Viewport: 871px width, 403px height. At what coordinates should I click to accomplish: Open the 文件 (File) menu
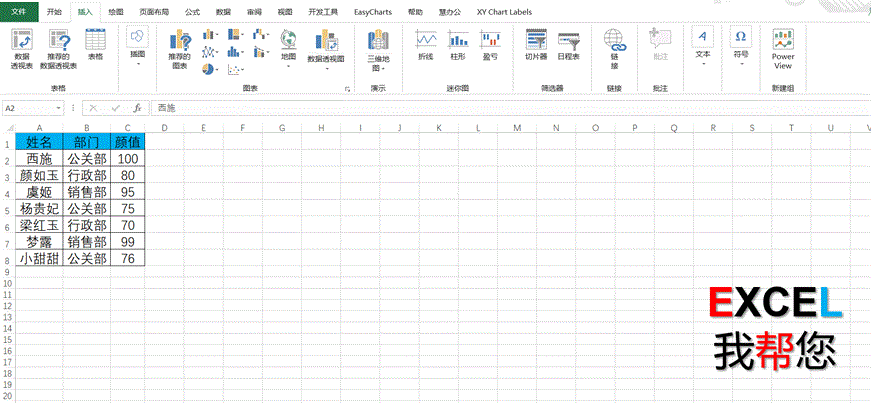(20, 12)
